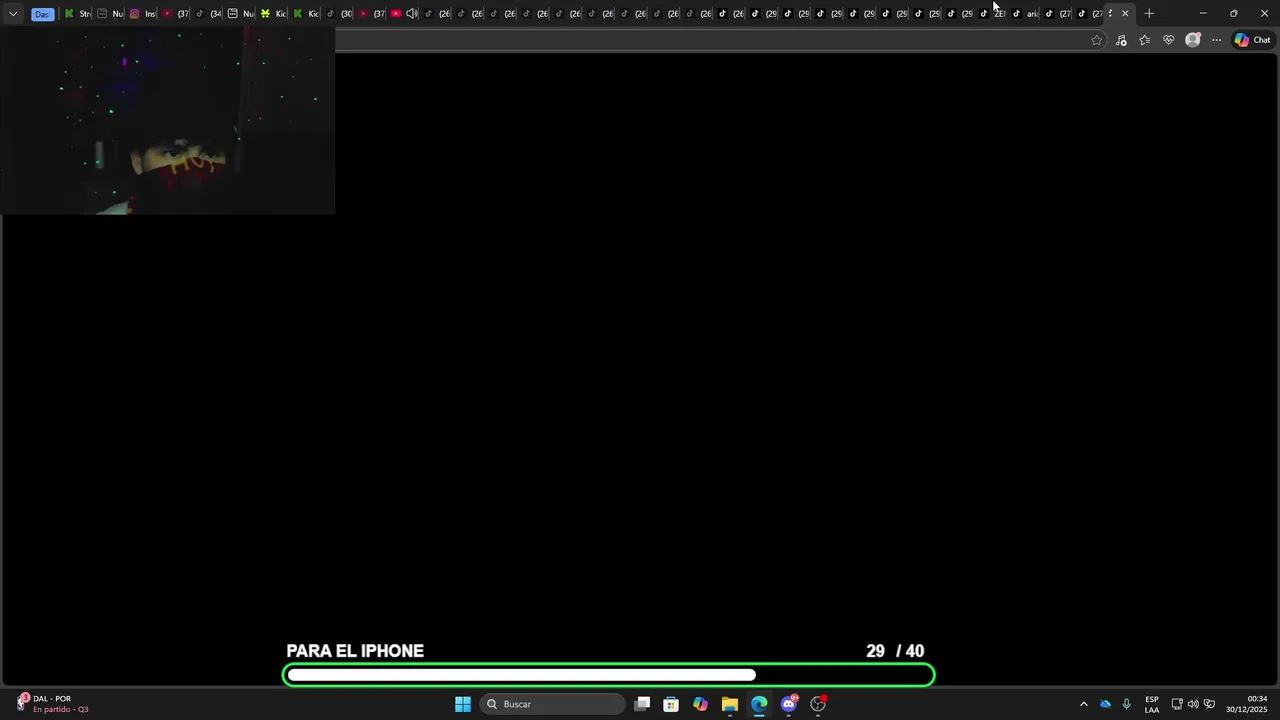The image size is (1280, 720).
Task: Add this page to favorites
Action: pyautogui.click(x=1097, y=40)
